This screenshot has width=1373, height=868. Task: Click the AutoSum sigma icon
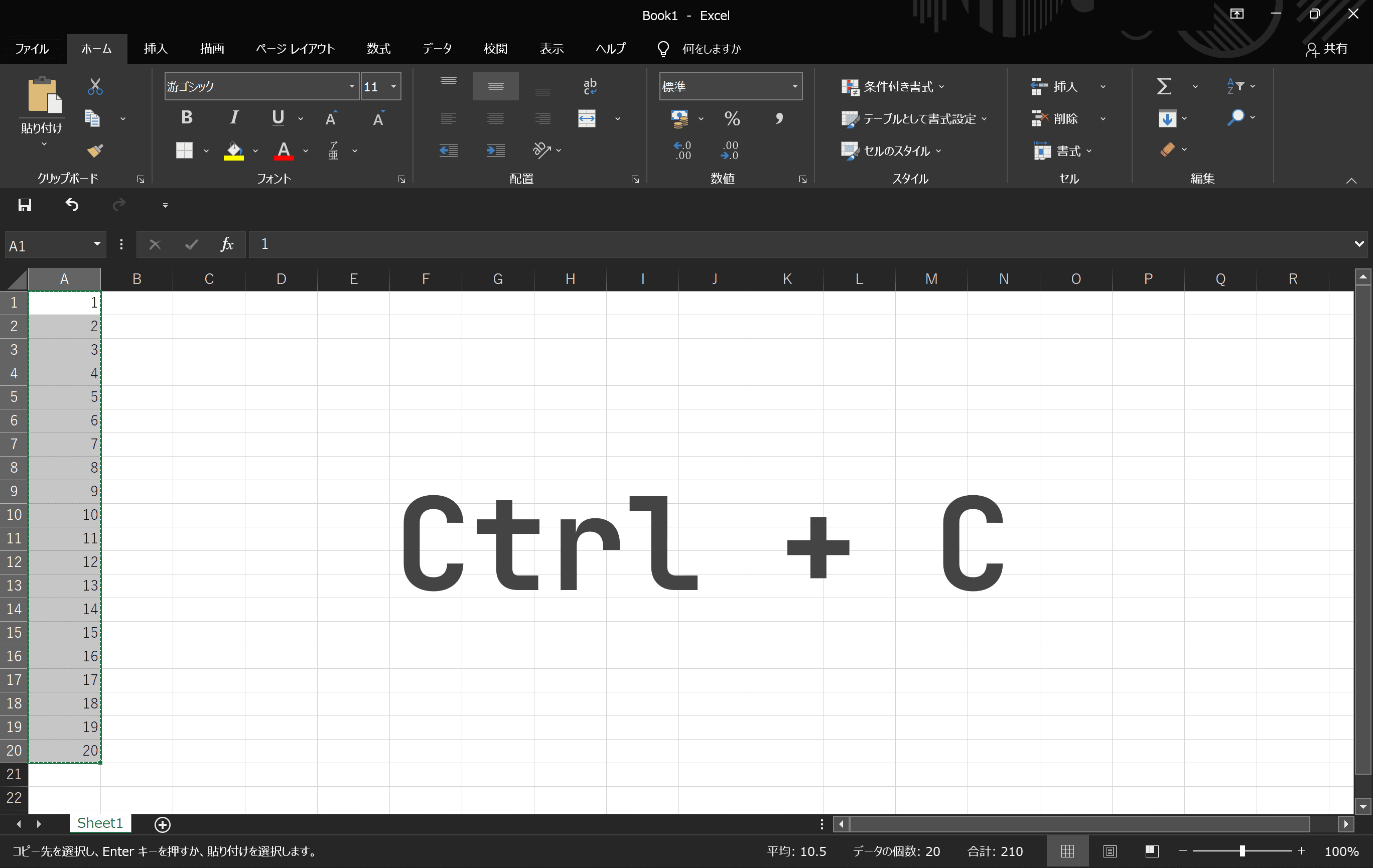[1164, 87]
